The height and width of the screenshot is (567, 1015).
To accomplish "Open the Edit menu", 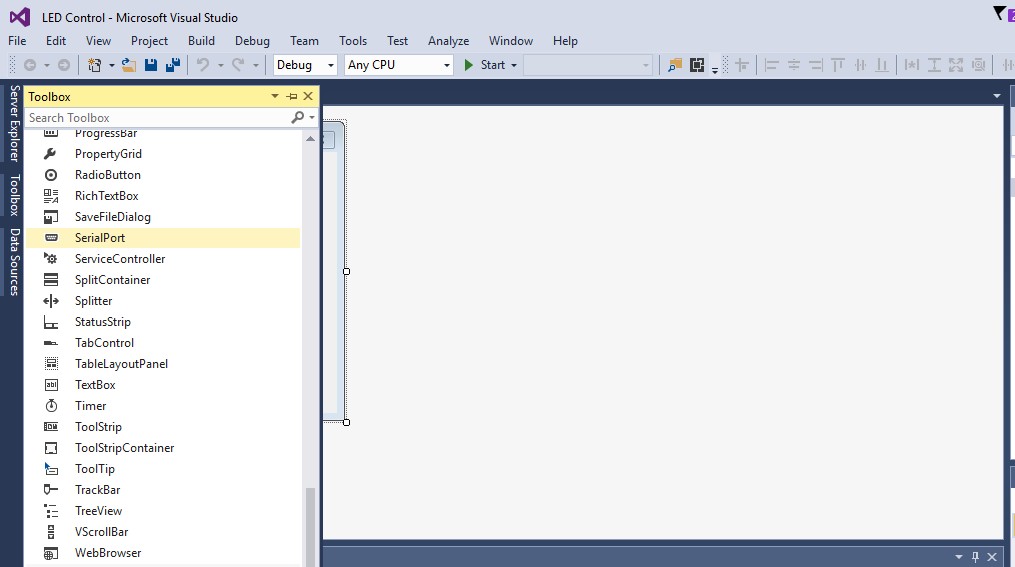I will 56,41.
